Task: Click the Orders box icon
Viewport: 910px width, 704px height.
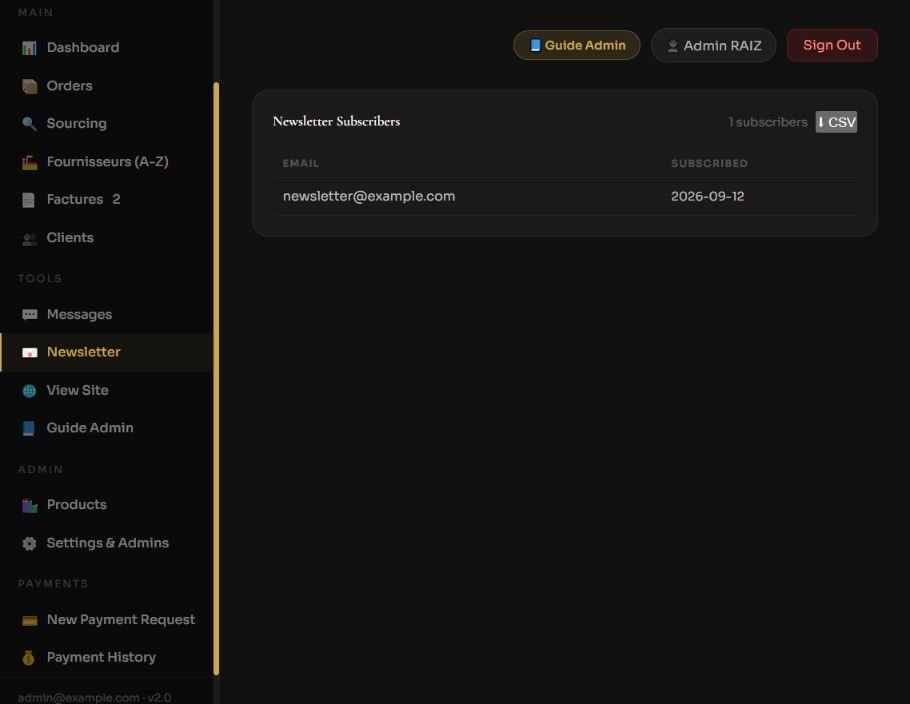Action: point(29,86)
